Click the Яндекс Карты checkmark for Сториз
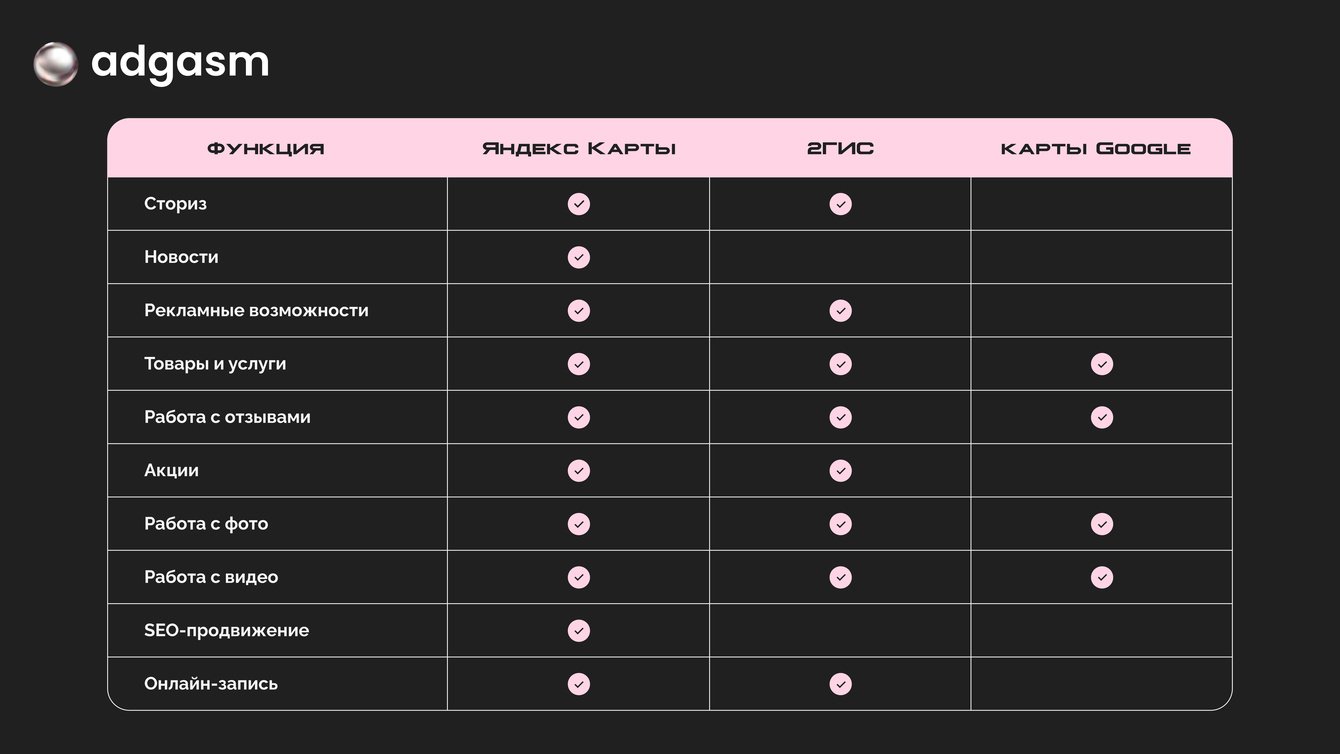 [579, 204]
